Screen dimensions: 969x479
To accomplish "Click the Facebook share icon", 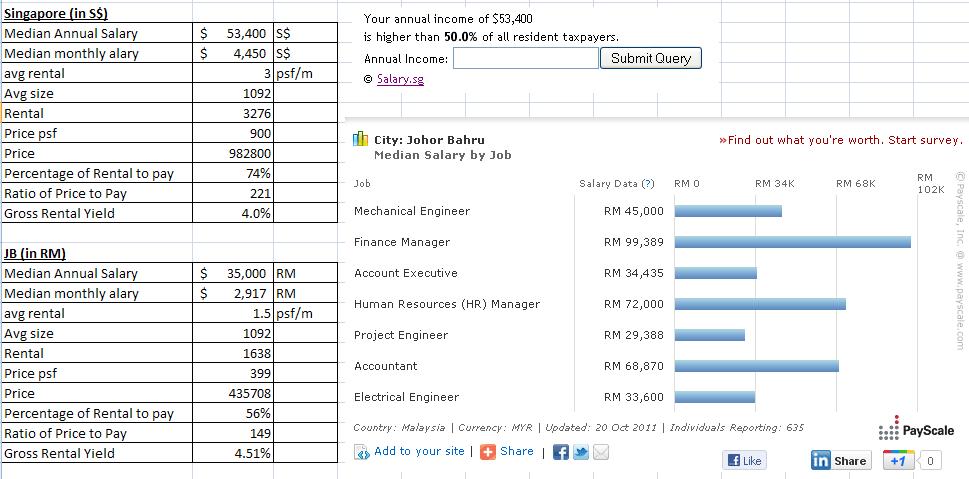I will (x=561, y=452).
